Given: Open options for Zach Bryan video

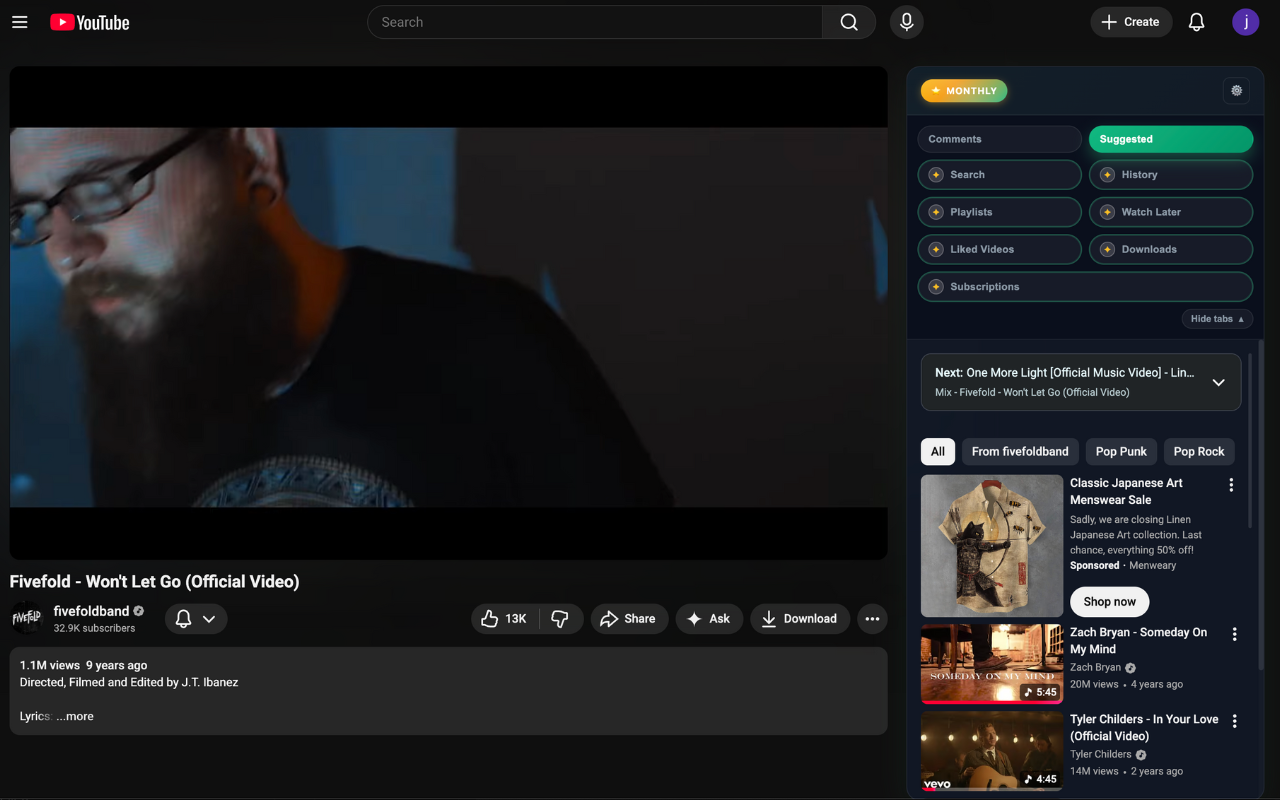Looking at the screenshot, I should (1234, 634).
